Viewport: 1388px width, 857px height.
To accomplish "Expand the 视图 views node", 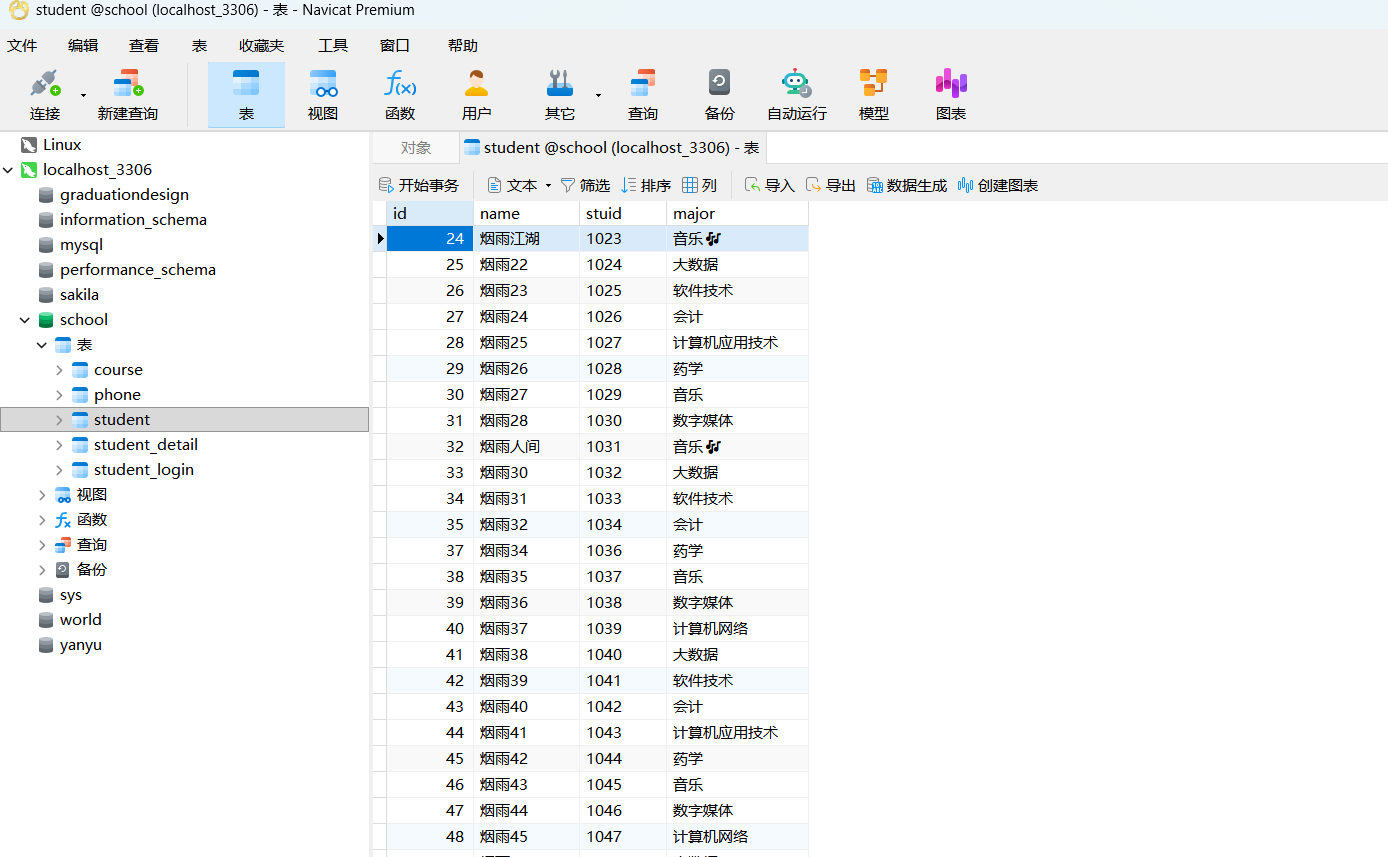I will click(x=42, y=495).
